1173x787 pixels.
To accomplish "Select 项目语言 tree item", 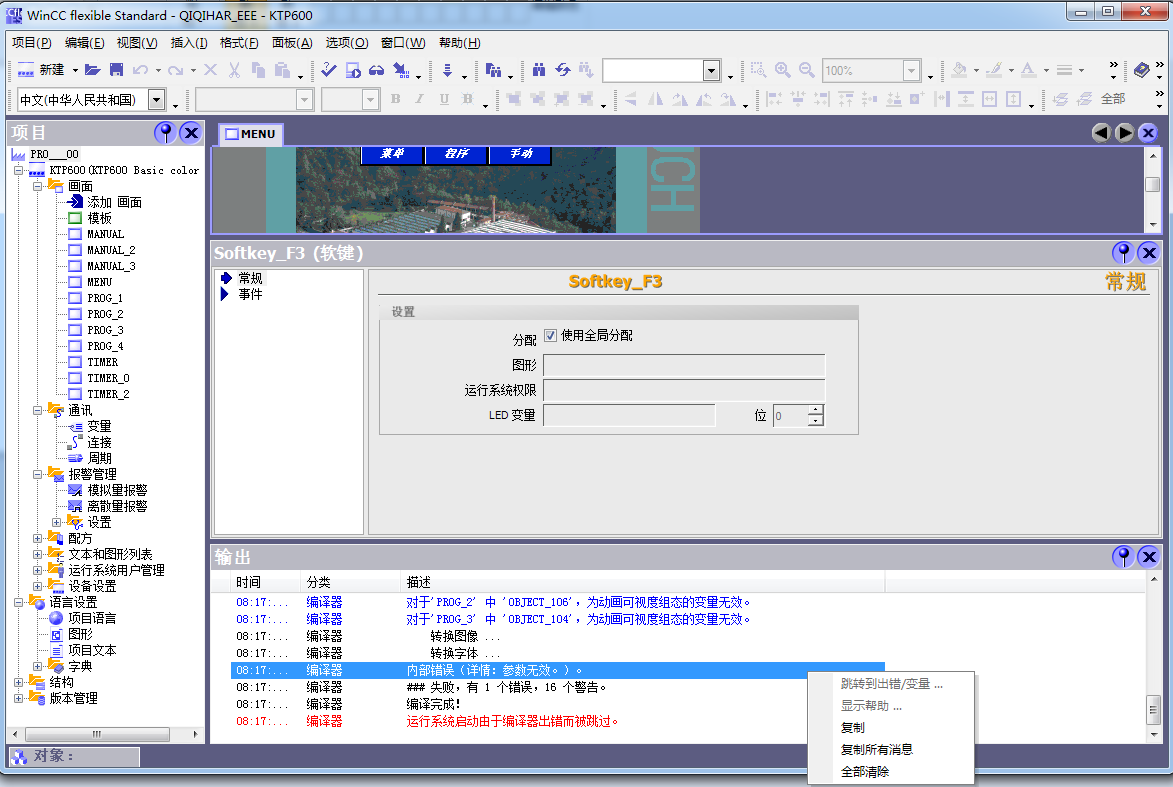I will (92, 618).
